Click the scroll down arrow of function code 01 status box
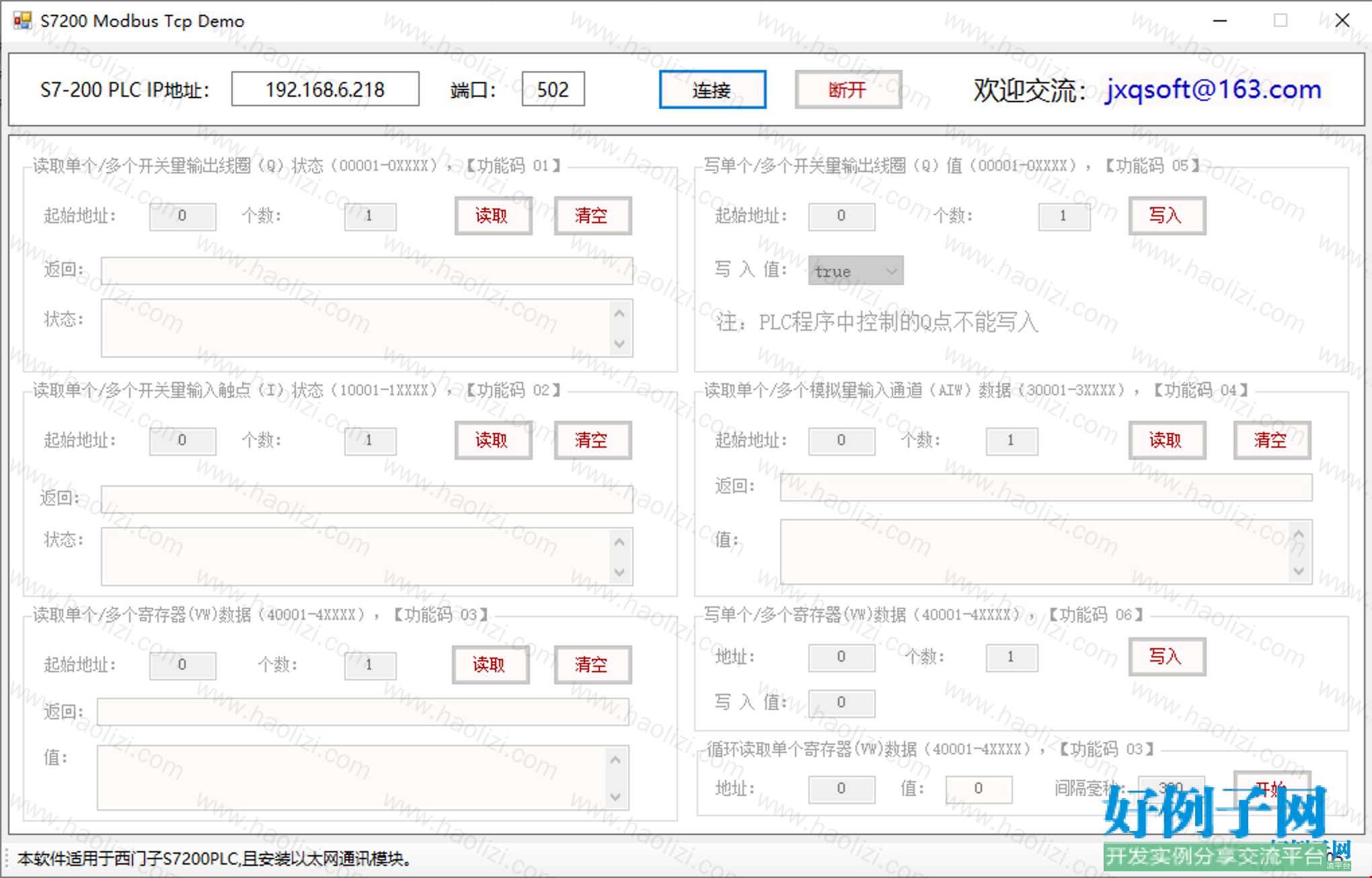Screen dimensions: 1372x878 coord(619,344)
